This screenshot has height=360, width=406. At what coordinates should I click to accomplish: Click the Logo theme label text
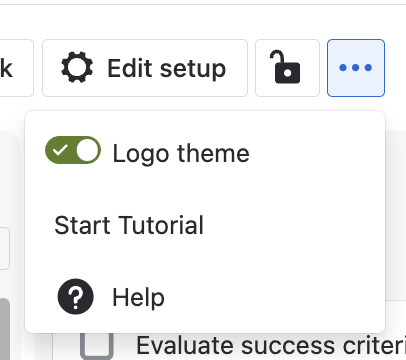181,154
